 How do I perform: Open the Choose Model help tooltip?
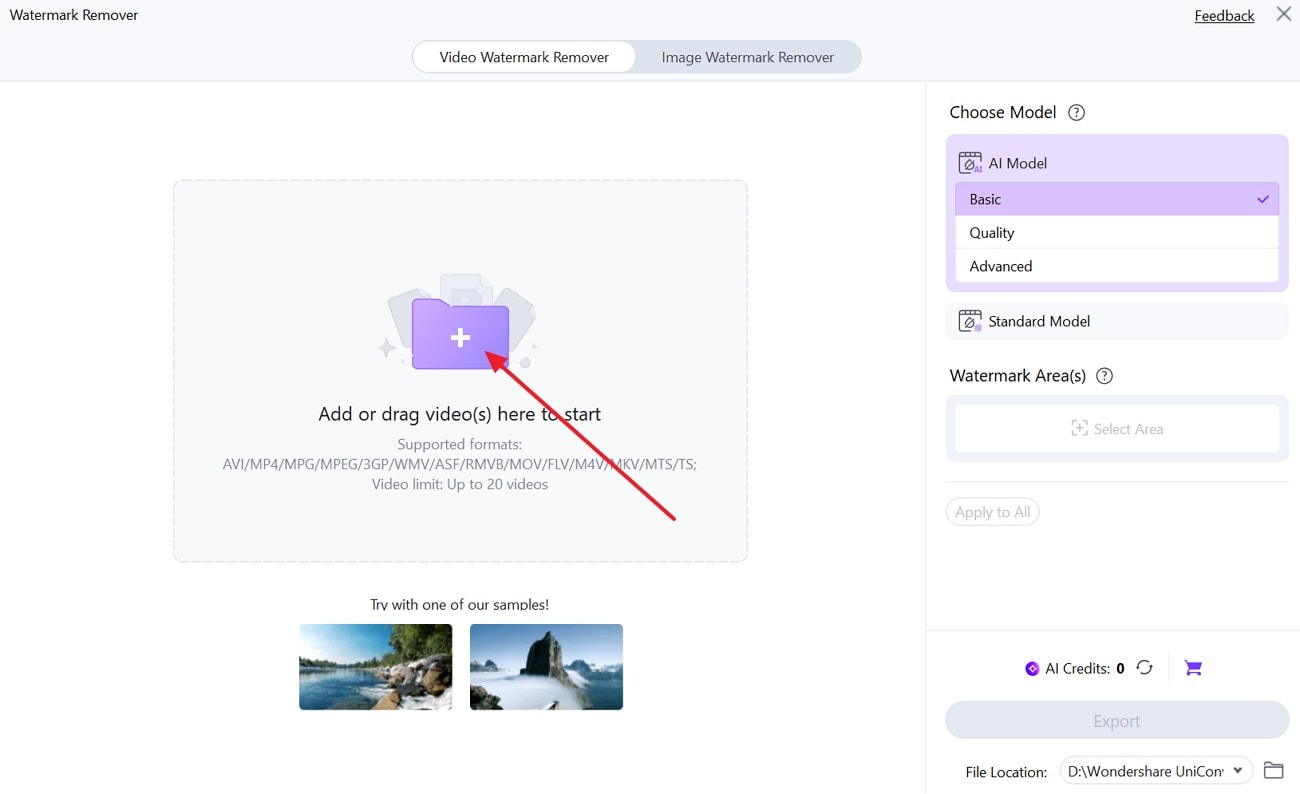[x=1075, y=112]
